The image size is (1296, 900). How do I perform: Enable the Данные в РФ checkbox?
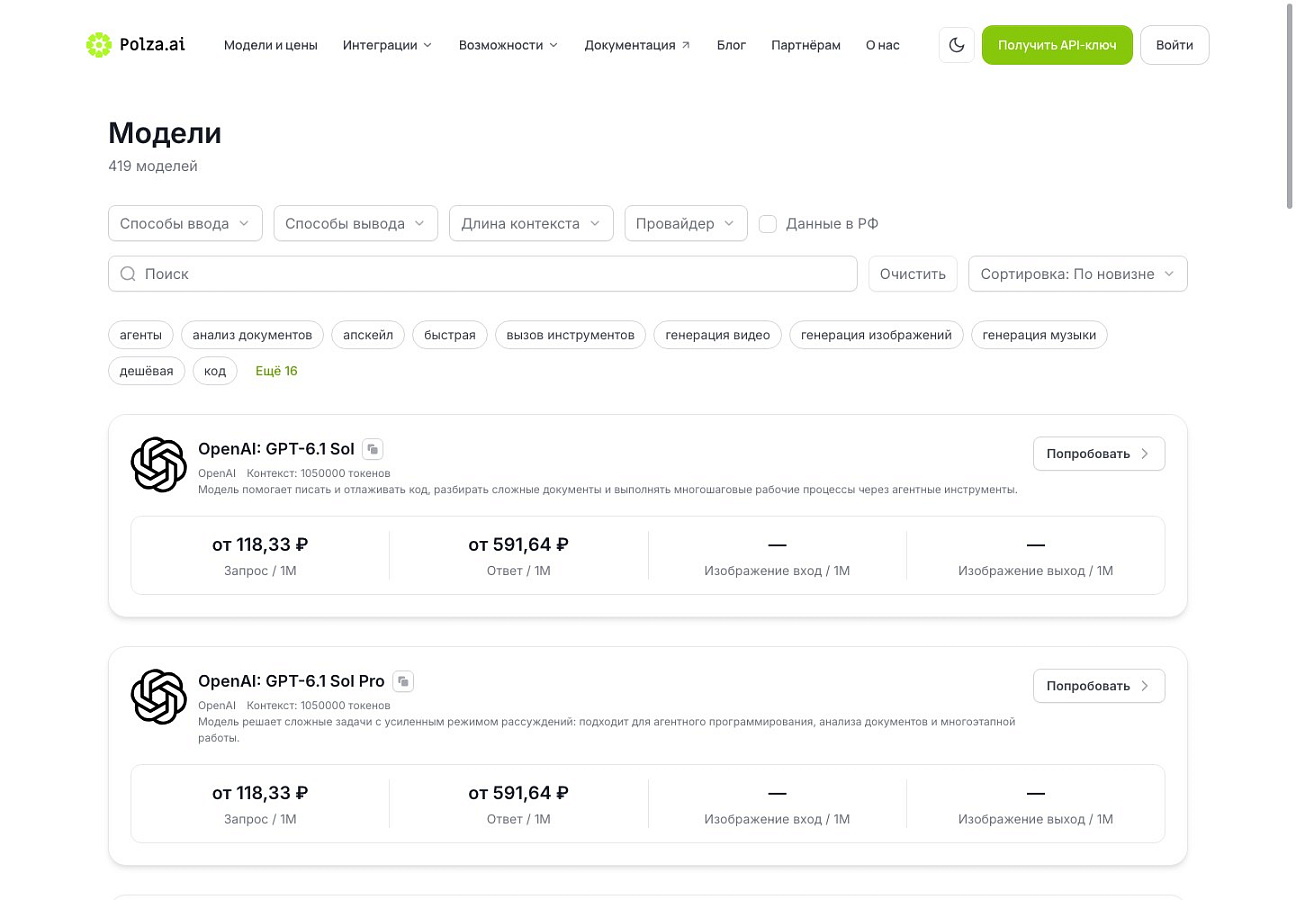[768, 224]
